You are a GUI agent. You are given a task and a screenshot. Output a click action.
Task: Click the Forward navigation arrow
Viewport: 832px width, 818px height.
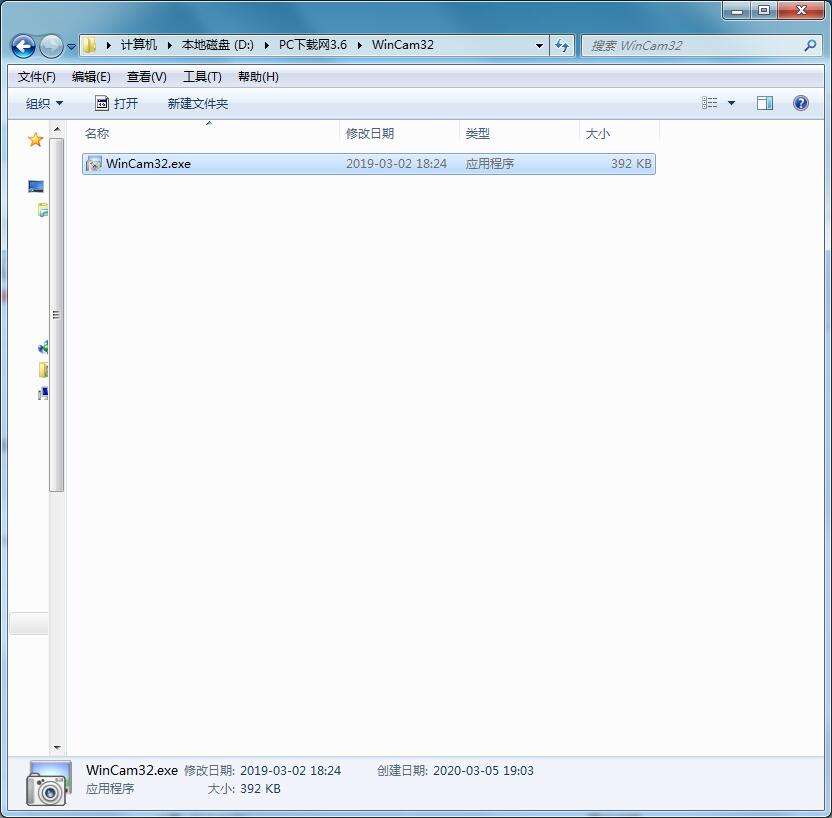point(51,46)
